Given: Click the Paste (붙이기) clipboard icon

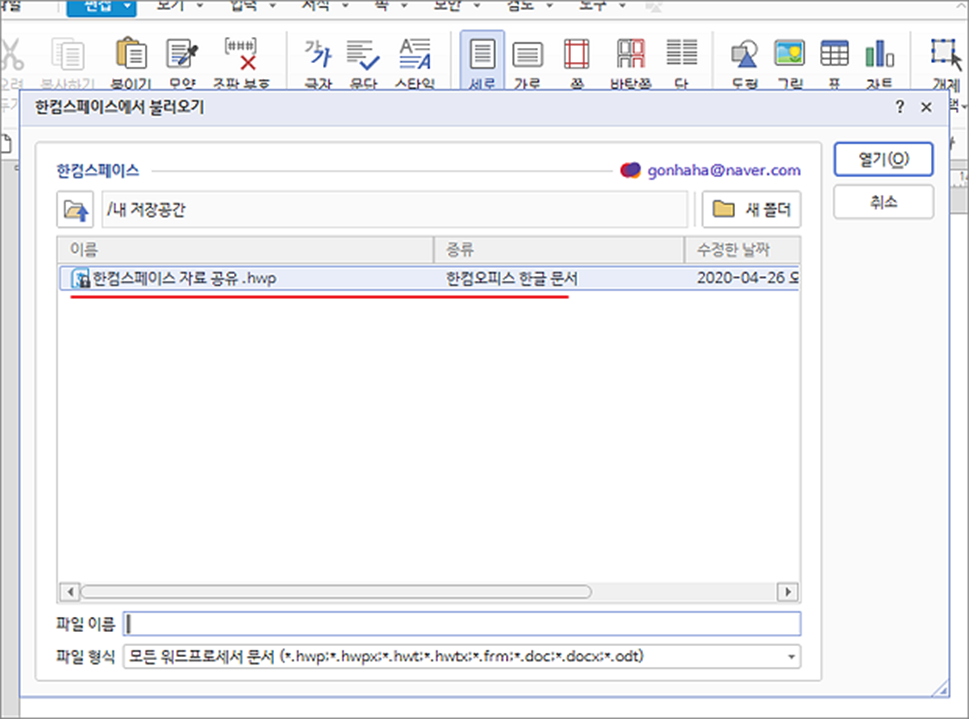Looking at the screenshot, I should (x=131, y=54).
